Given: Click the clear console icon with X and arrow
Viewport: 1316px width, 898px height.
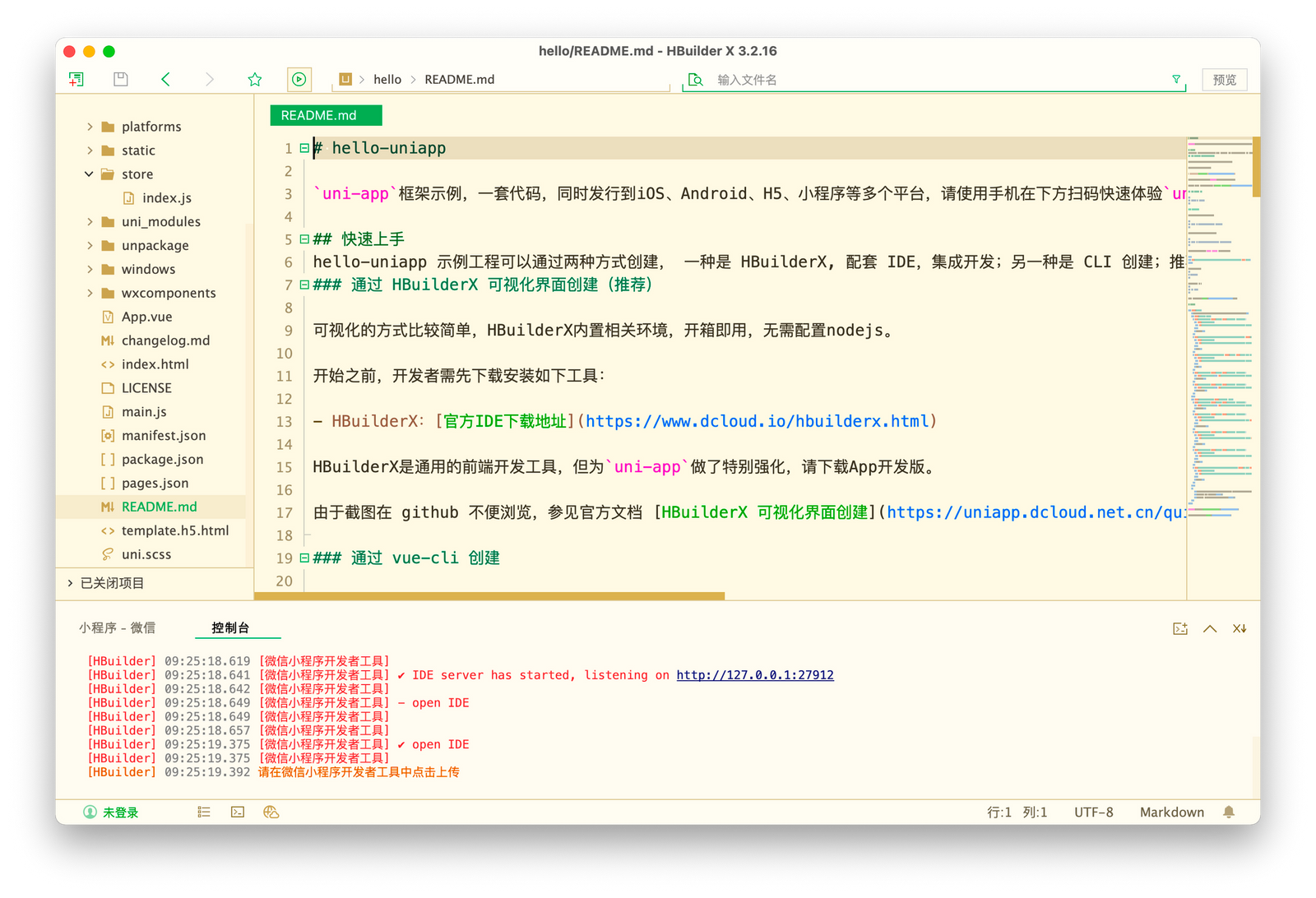Looking at the screenshot, I should pos(1240,627).
